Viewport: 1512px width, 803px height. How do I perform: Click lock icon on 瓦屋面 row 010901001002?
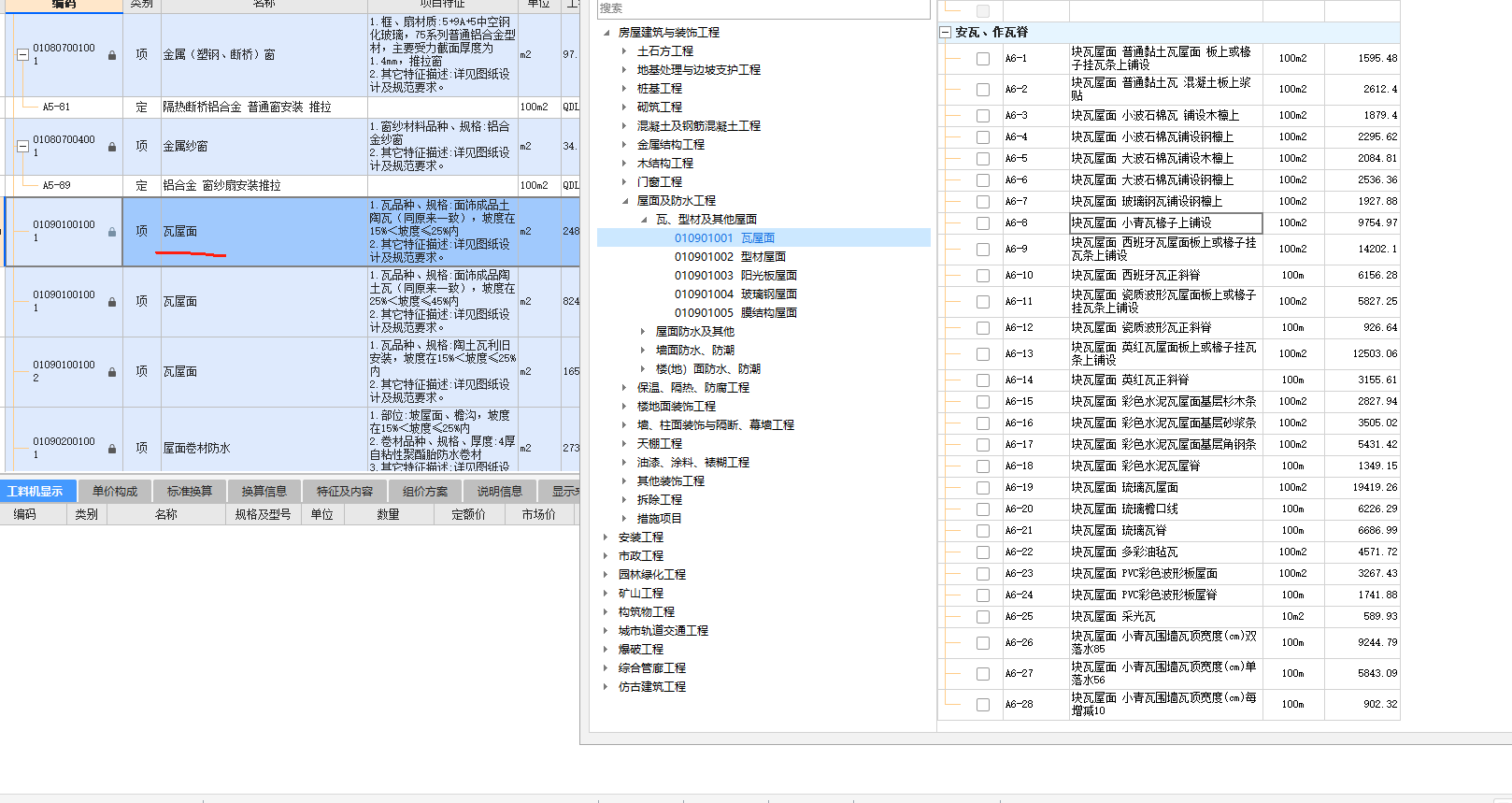click(x=112, y=372)
